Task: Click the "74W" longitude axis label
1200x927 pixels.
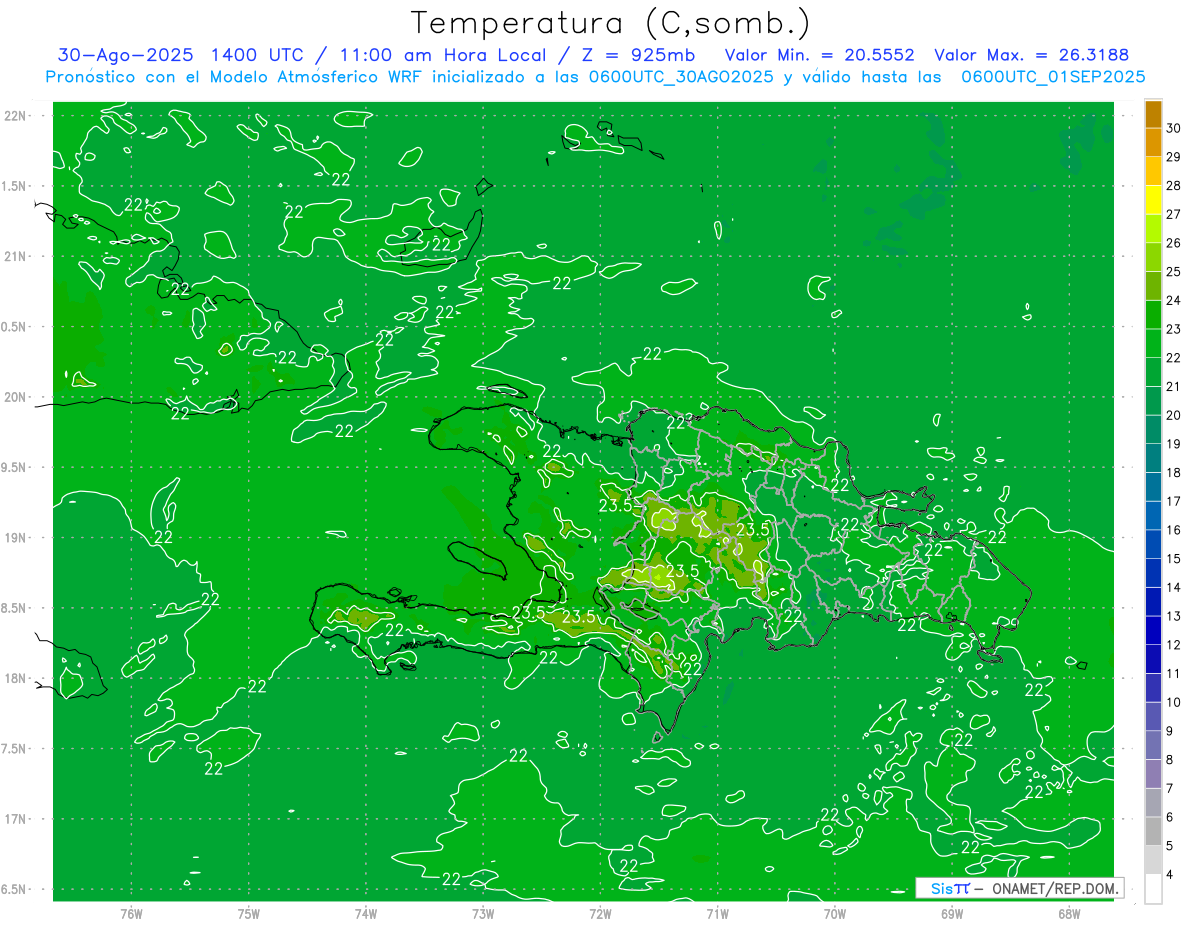Action: coord(366,914)
